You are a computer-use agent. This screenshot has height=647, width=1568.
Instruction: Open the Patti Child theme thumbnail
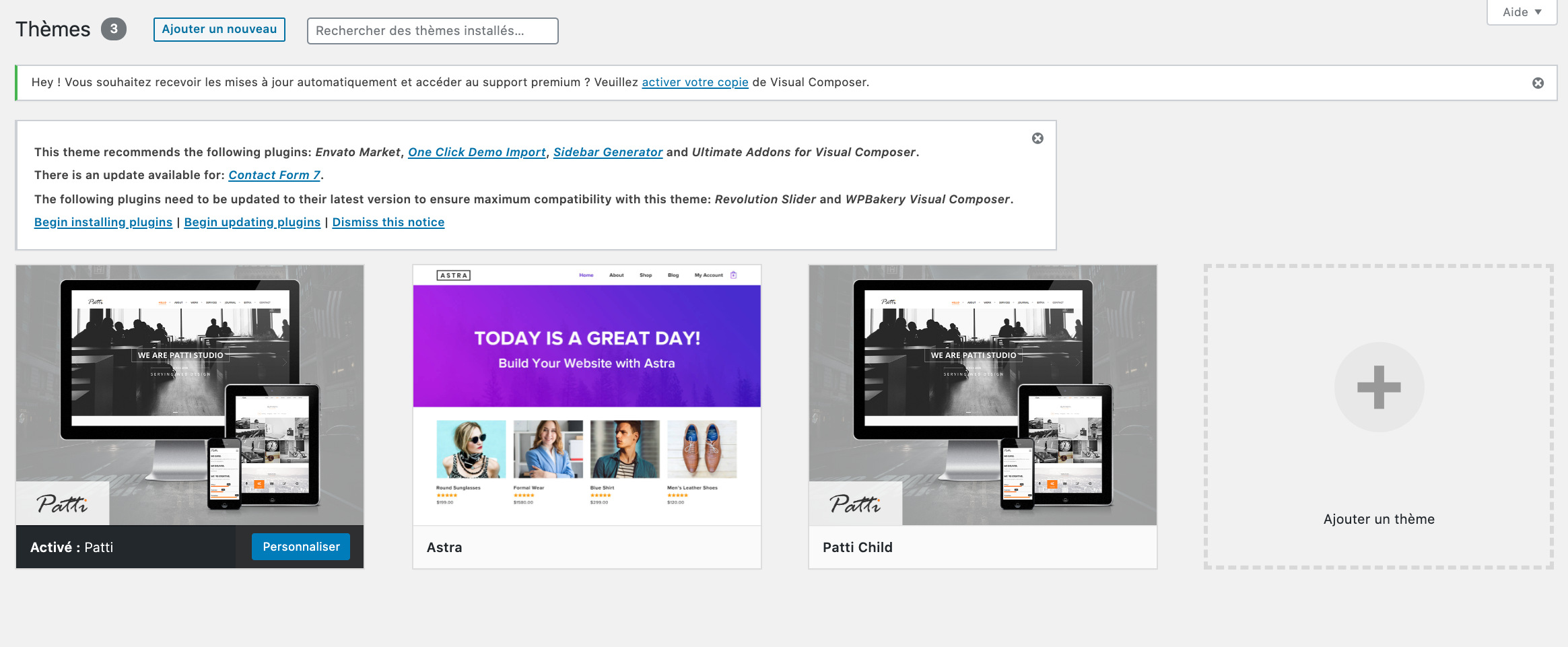982,395
